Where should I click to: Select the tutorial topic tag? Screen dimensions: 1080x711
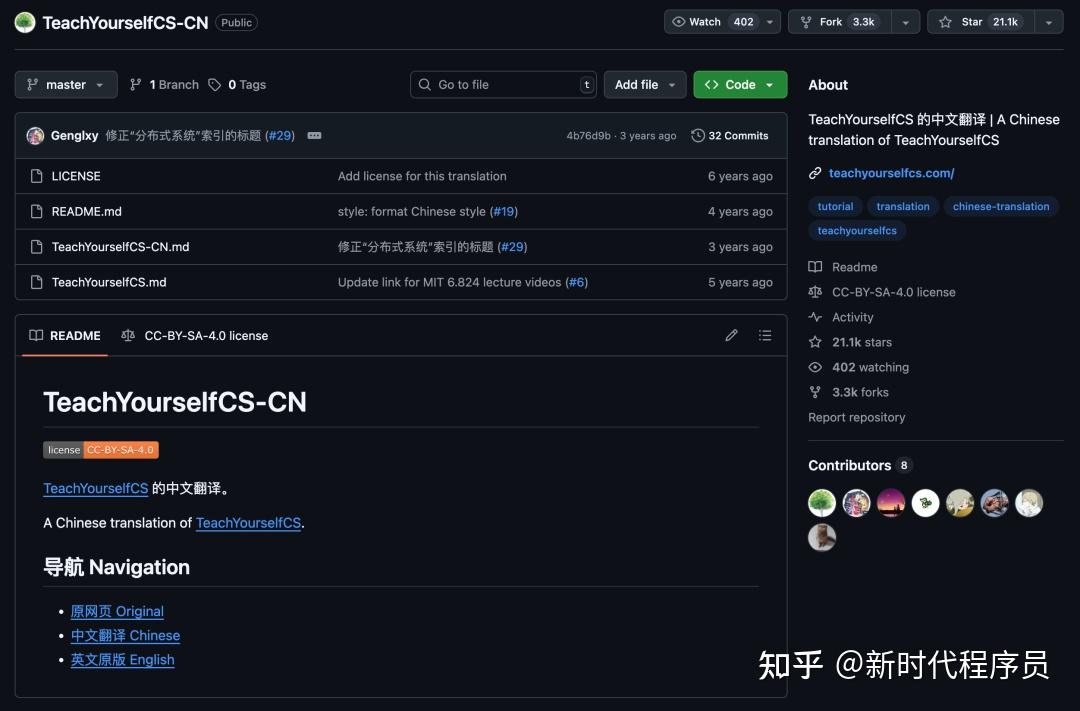coord(835,206)
